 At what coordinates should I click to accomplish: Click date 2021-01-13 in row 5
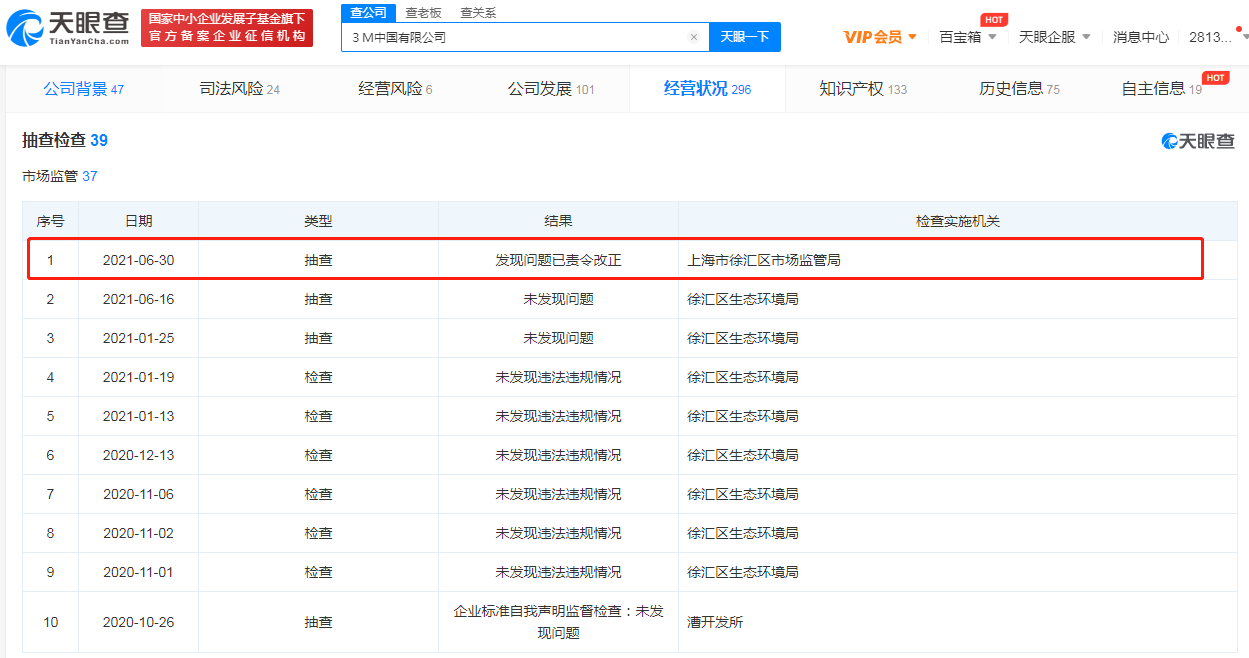pyautogui.click(x=138, y=416)
